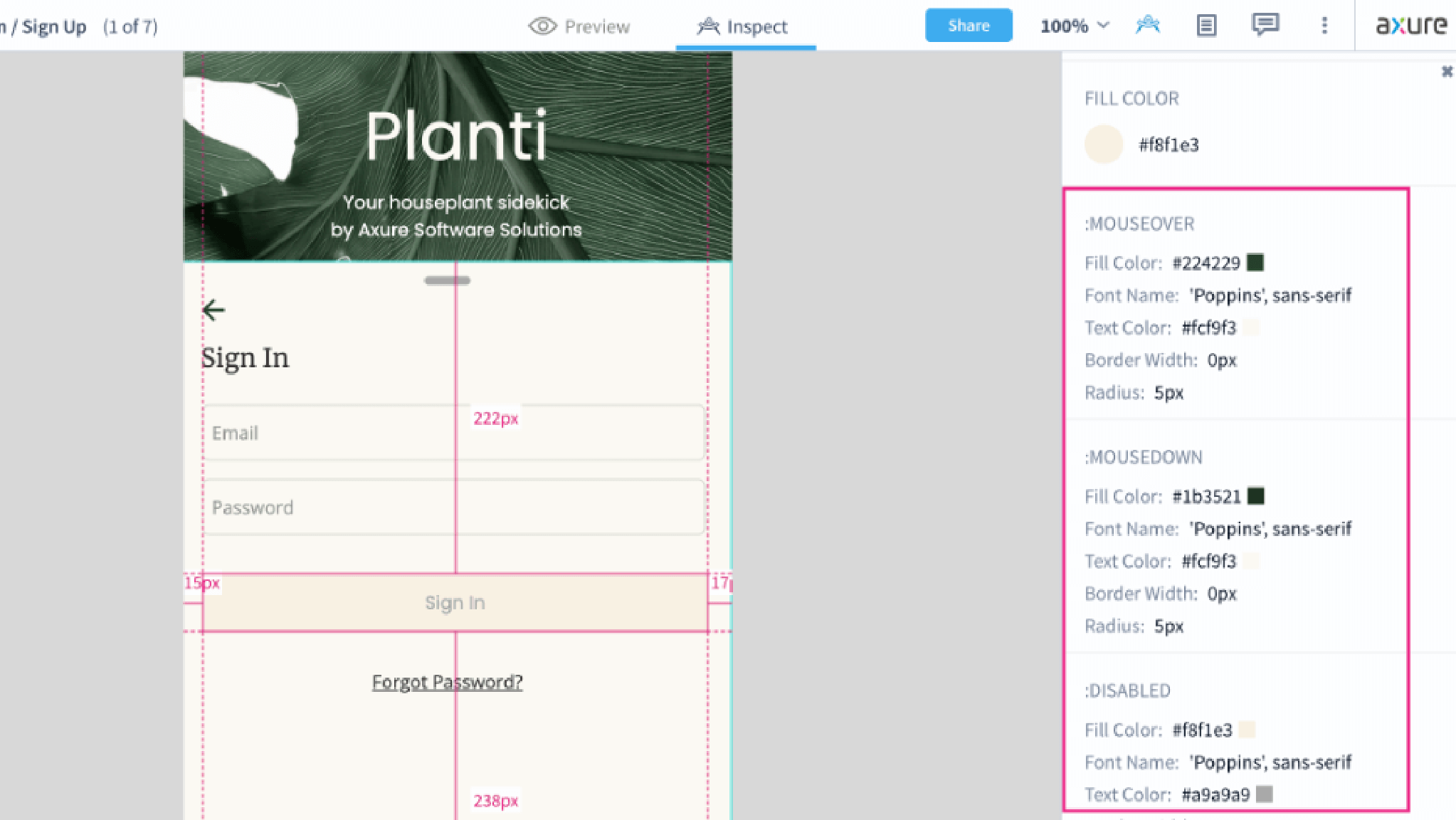
Task: Click the inspect icon beside zoom
Action: coord(1148,26)
